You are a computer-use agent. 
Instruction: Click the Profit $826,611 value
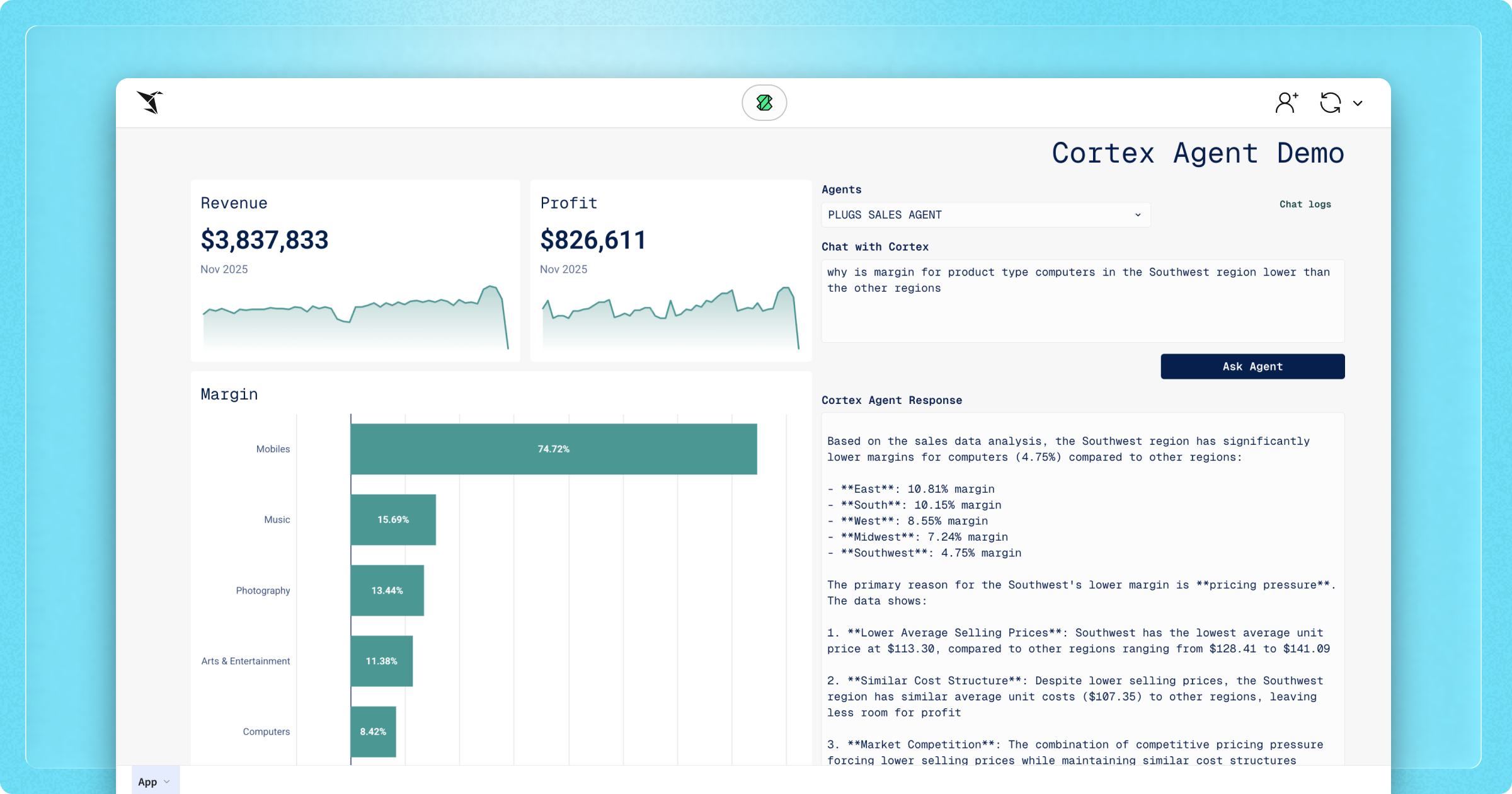pos(593,240)
